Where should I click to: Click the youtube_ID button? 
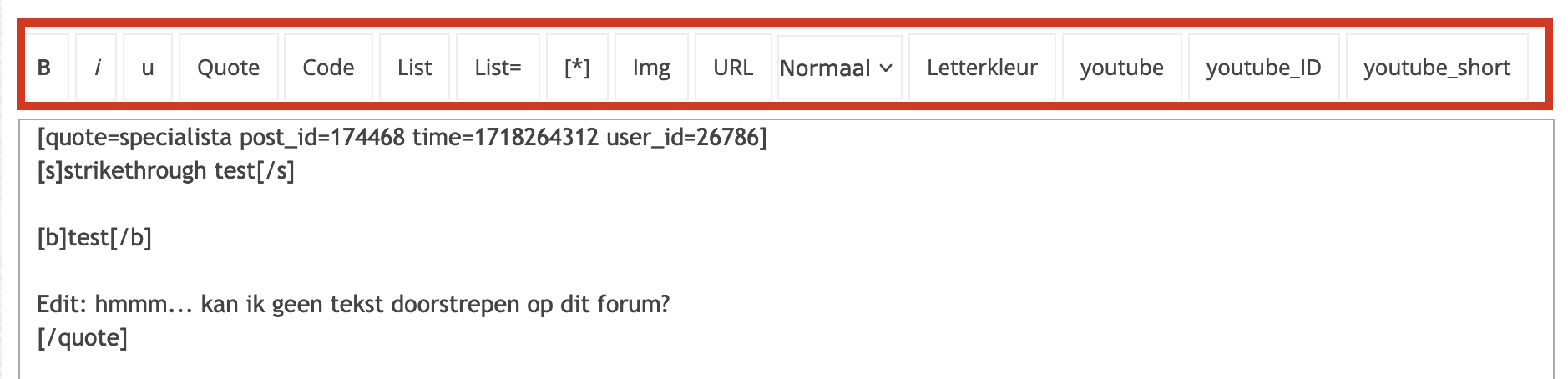tap(1263, 67)
